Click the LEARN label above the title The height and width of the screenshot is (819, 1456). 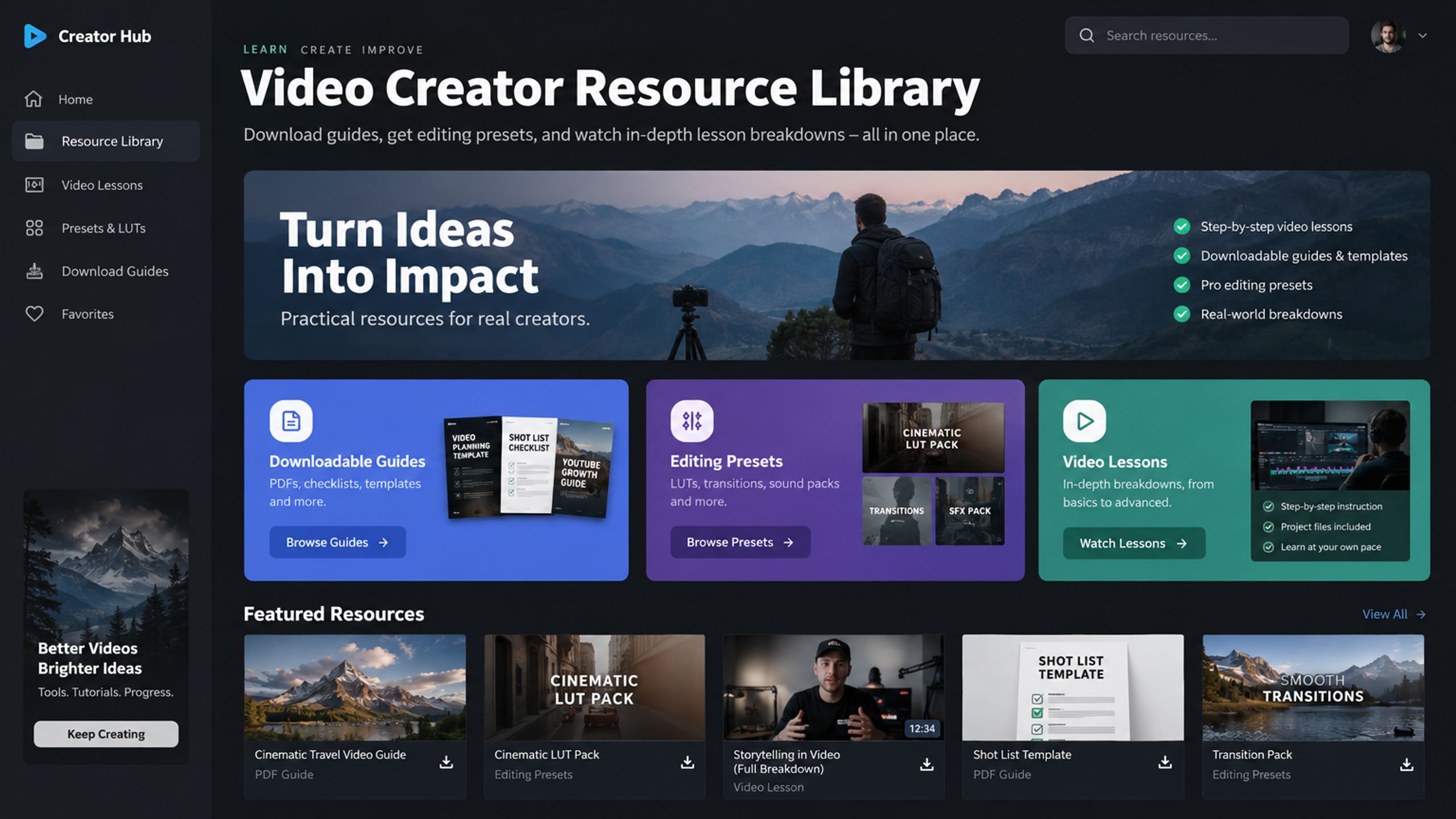click(x=265, y=49)
